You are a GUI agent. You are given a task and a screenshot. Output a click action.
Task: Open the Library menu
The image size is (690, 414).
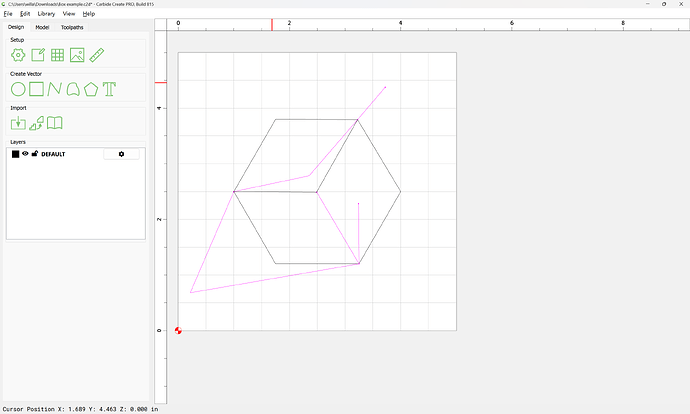click(x=46, y=14)
